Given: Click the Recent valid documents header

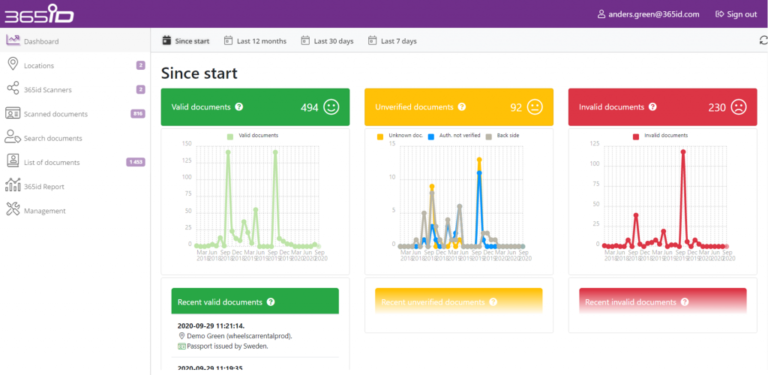Looking at the screenshot, I should tap(255, 301).
